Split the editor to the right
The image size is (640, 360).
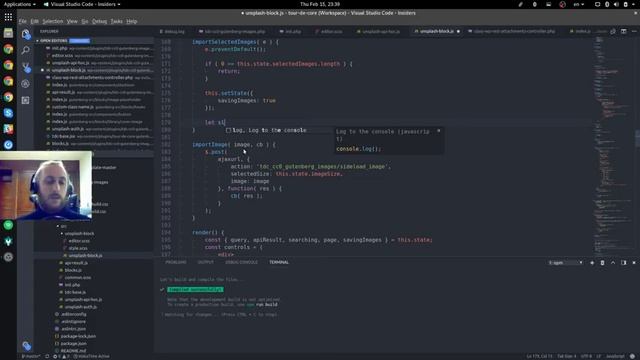[x=624, y=31]
